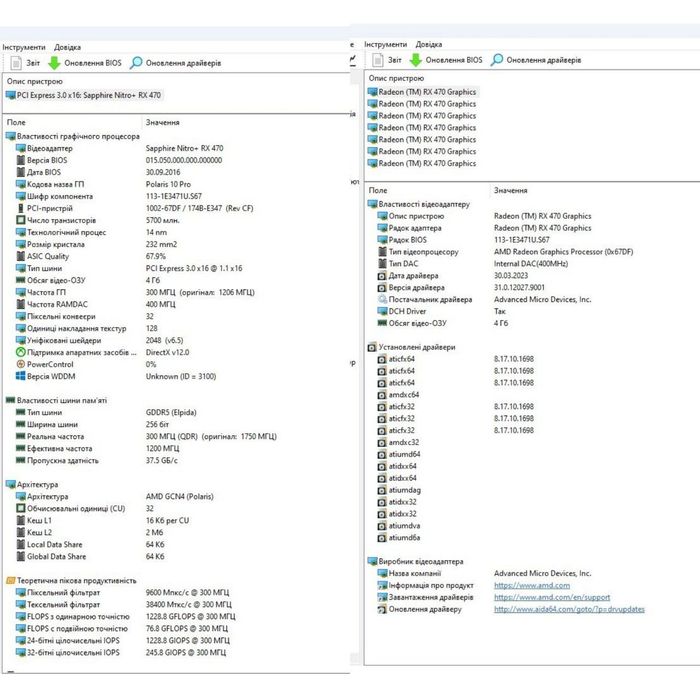Click the Тип DAC chip icon
The width and height of the screenshot is (700, 700).
382,264
